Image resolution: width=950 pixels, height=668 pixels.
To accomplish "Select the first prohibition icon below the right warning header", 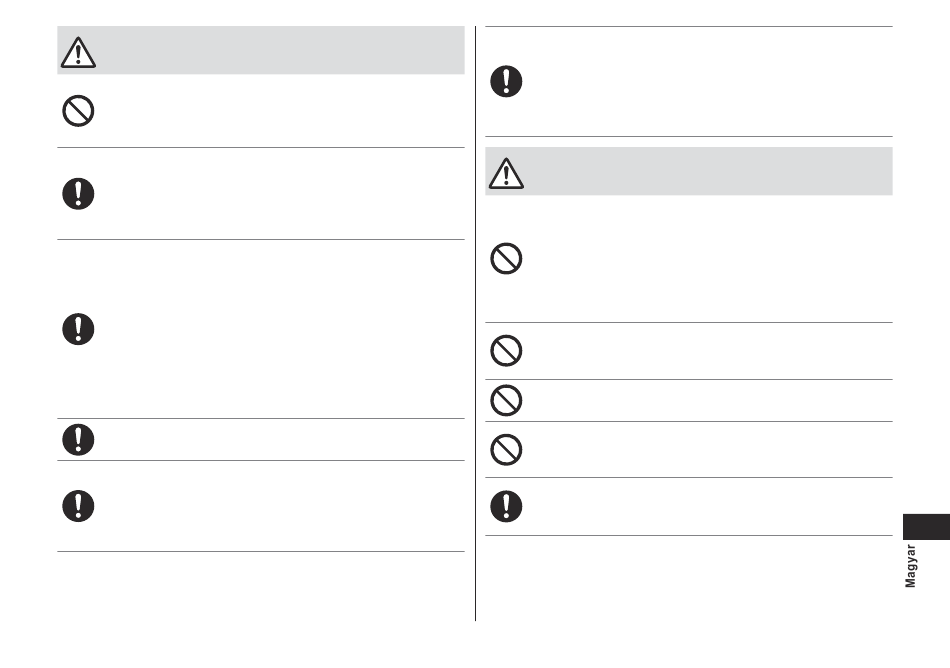I will click(507, 259).
